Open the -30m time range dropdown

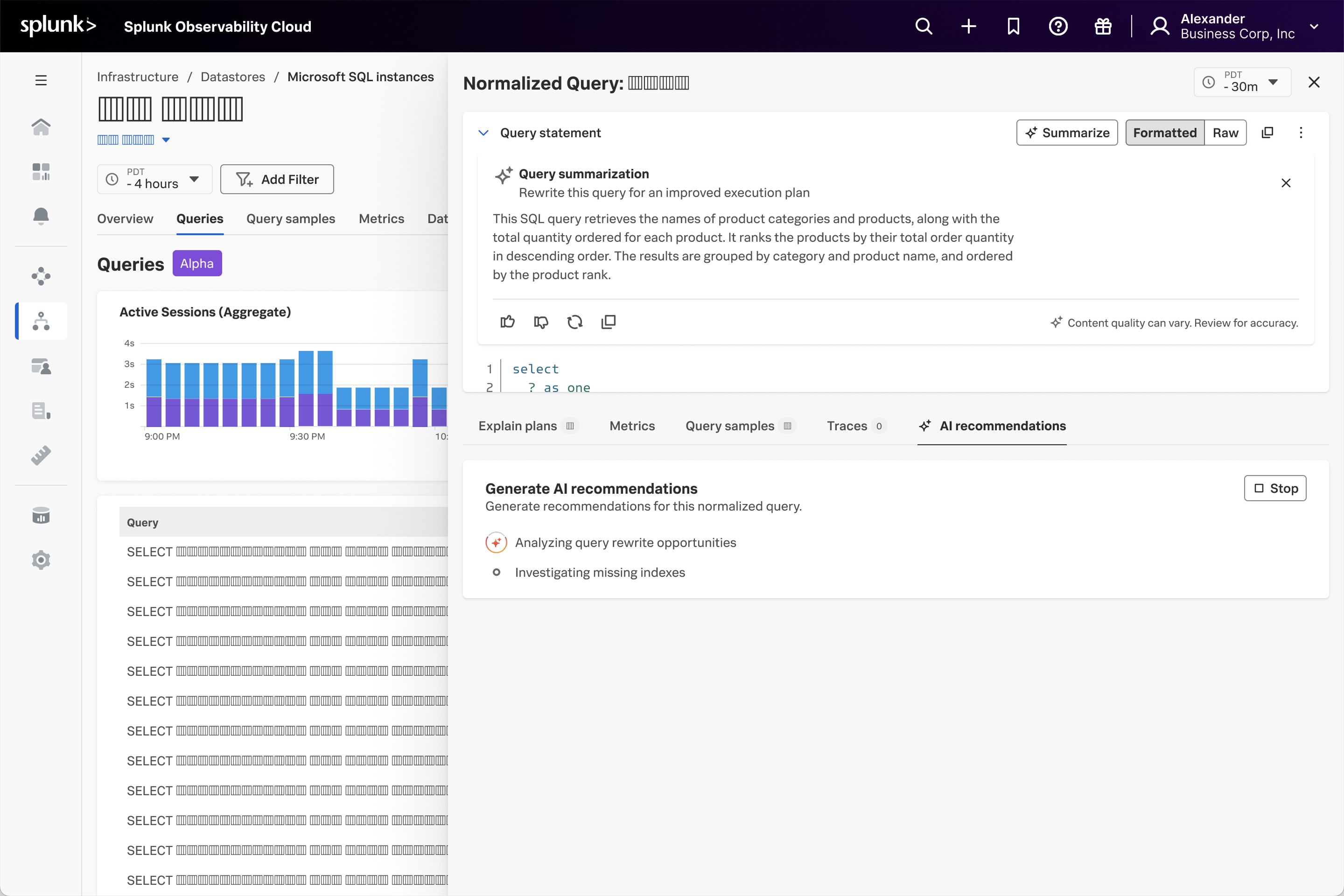[1242, 82]
